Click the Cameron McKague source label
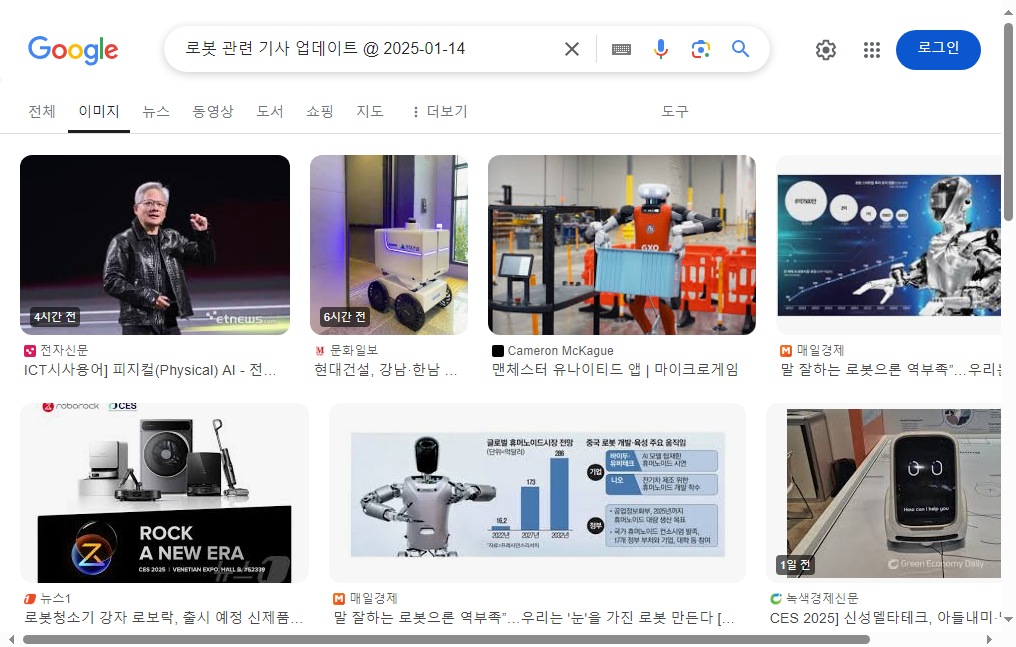 pos(560,350)
